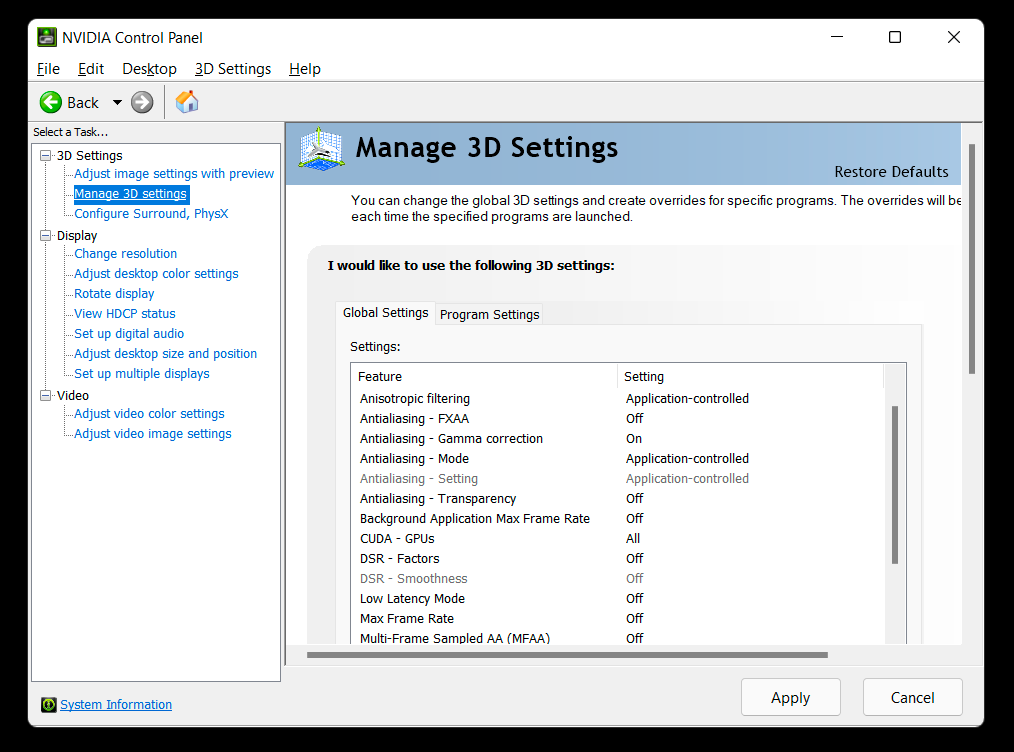Switch to the Global Settings tab
This screenshot has height=752, width=1014.
pos(385,313)
